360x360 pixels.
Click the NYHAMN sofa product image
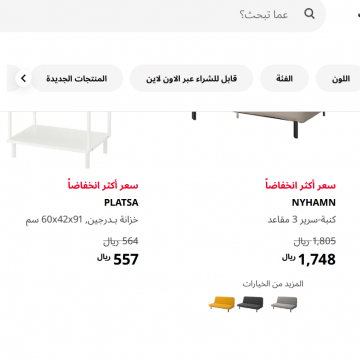pos(258,125)
